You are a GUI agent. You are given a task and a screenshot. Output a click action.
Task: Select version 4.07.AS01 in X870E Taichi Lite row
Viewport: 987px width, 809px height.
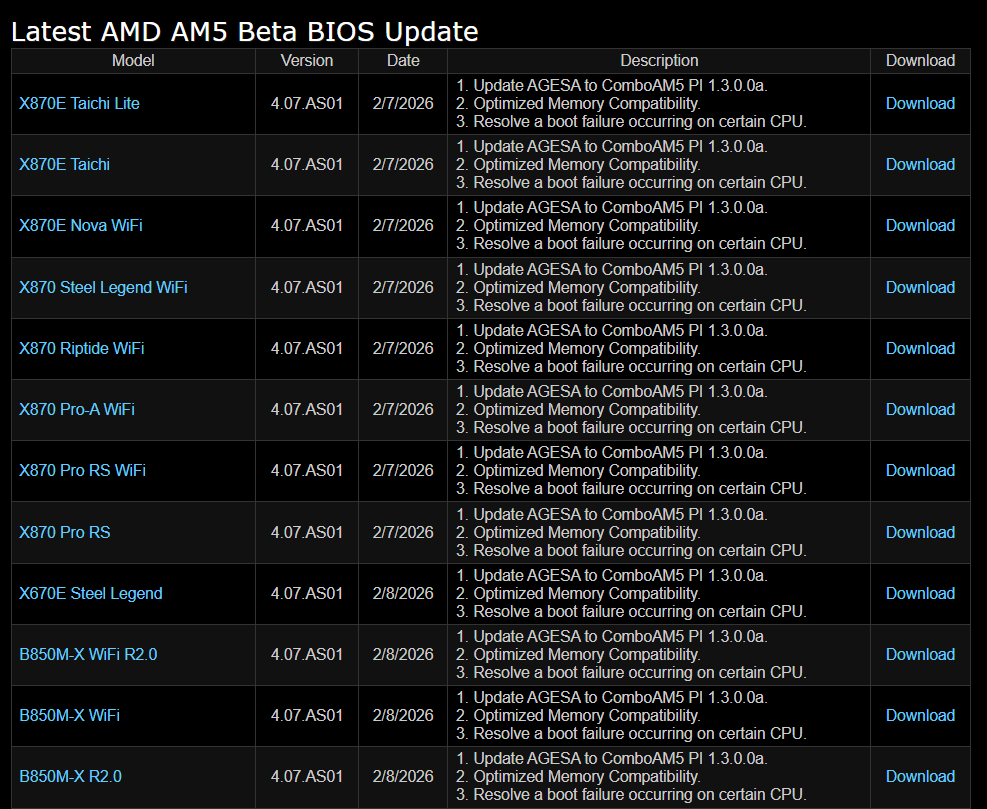[x=307, y=103]
